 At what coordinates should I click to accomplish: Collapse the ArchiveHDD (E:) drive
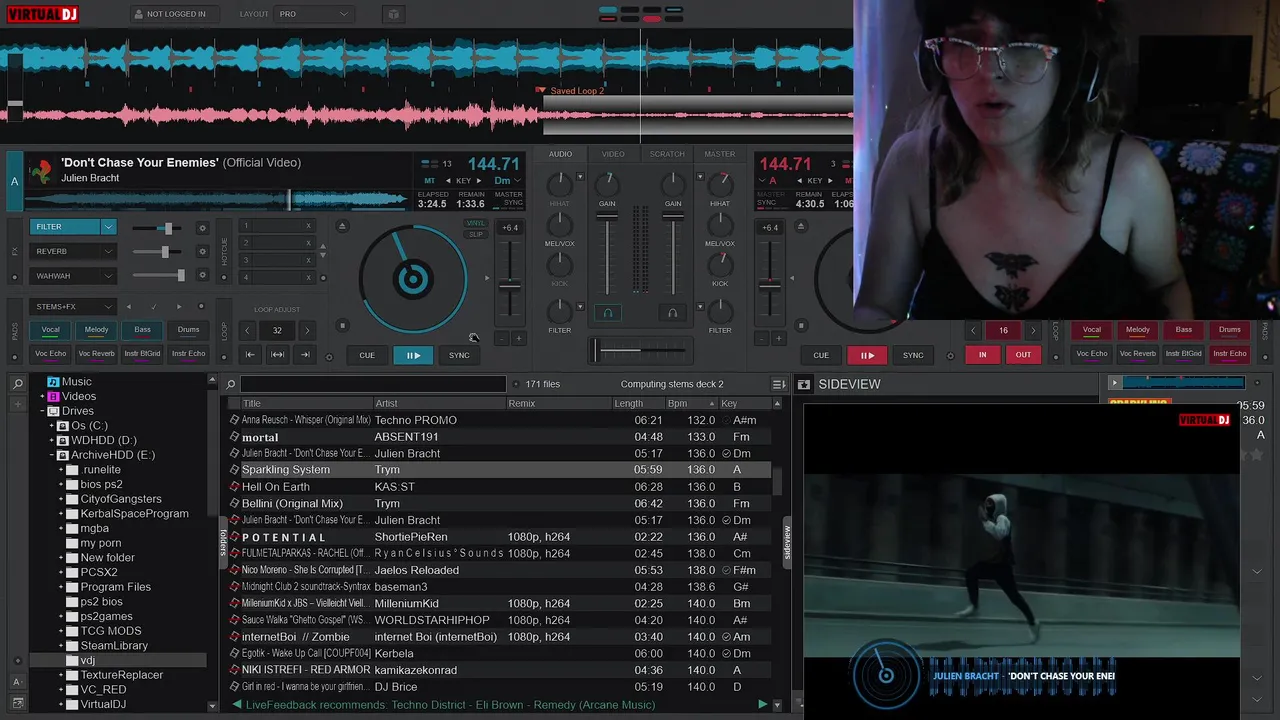tap(51, 455)
